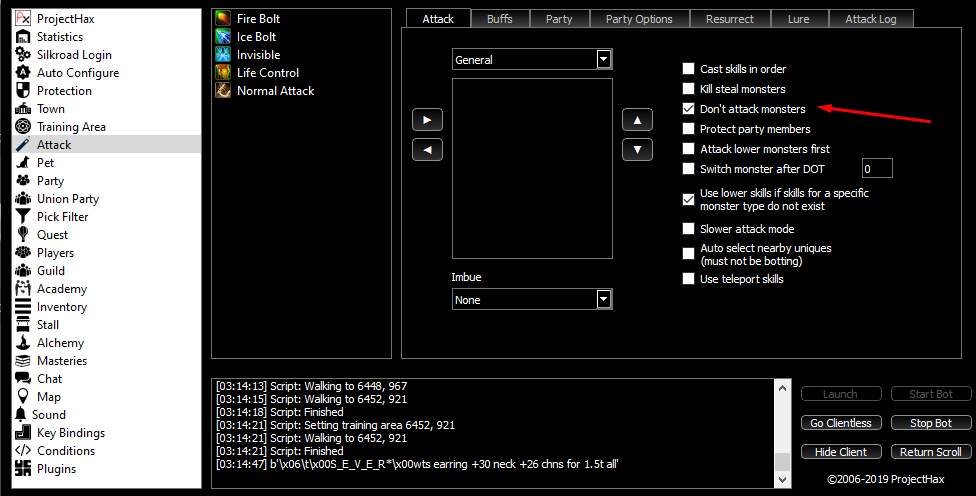Screen dimensions: 976x496
Task: Select the Ice Bolt skill icon
Action: 222,37
